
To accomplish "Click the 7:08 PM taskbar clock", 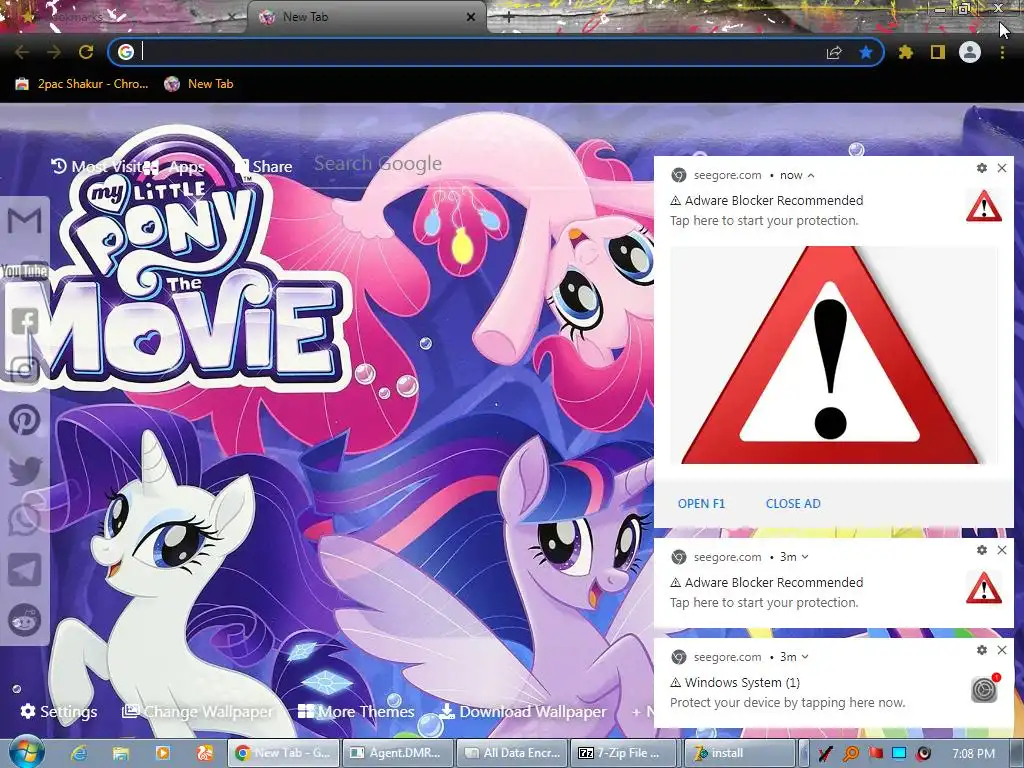I will (973, 754).
